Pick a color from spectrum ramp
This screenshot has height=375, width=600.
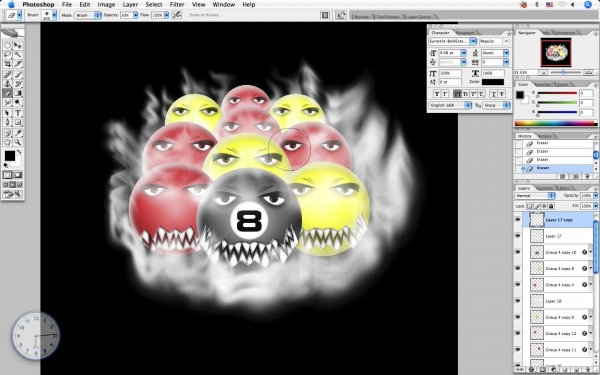pos(555,123)
